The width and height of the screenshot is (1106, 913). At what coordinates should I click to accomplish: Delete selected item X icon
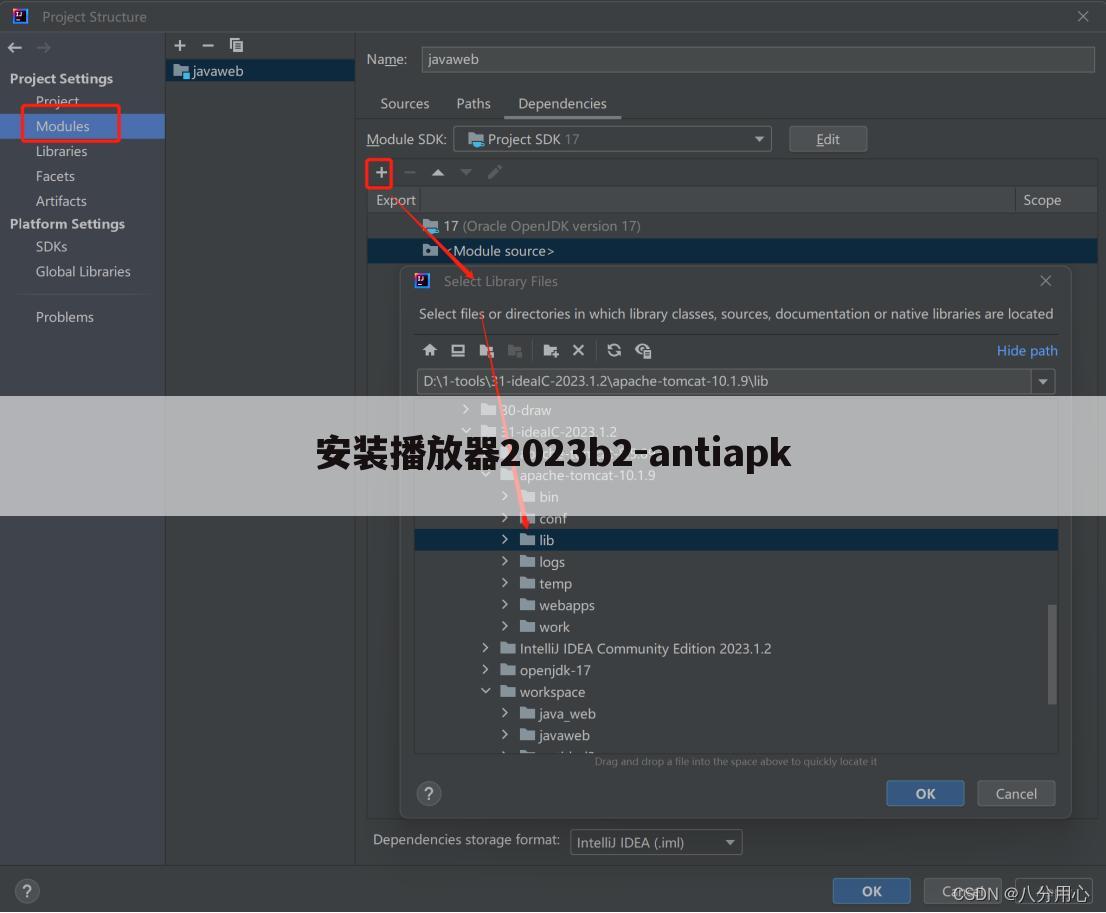point(578,350)
